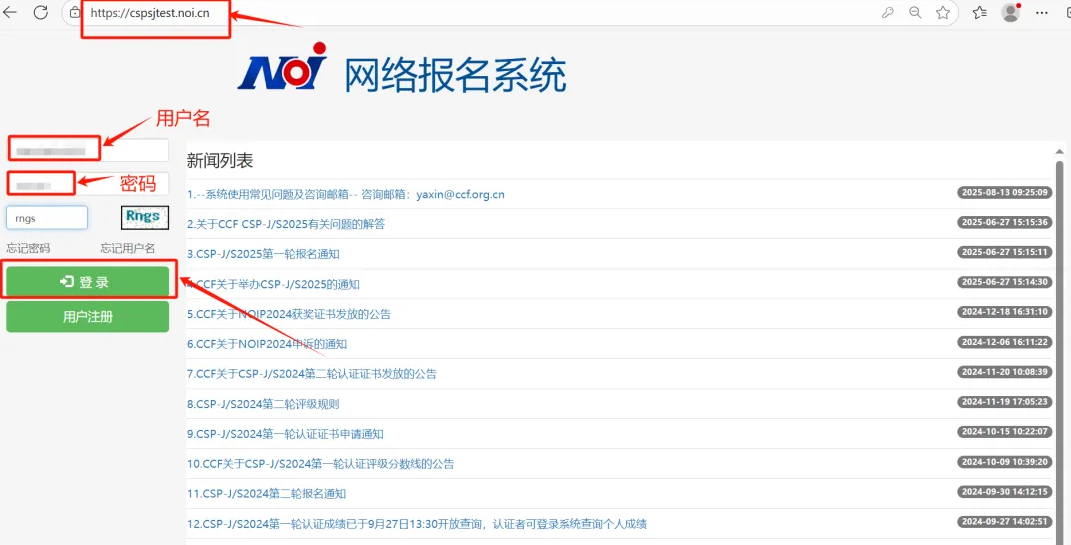
Task: Refresh the Rngs captcha image
Action: [x=144, y=217]
